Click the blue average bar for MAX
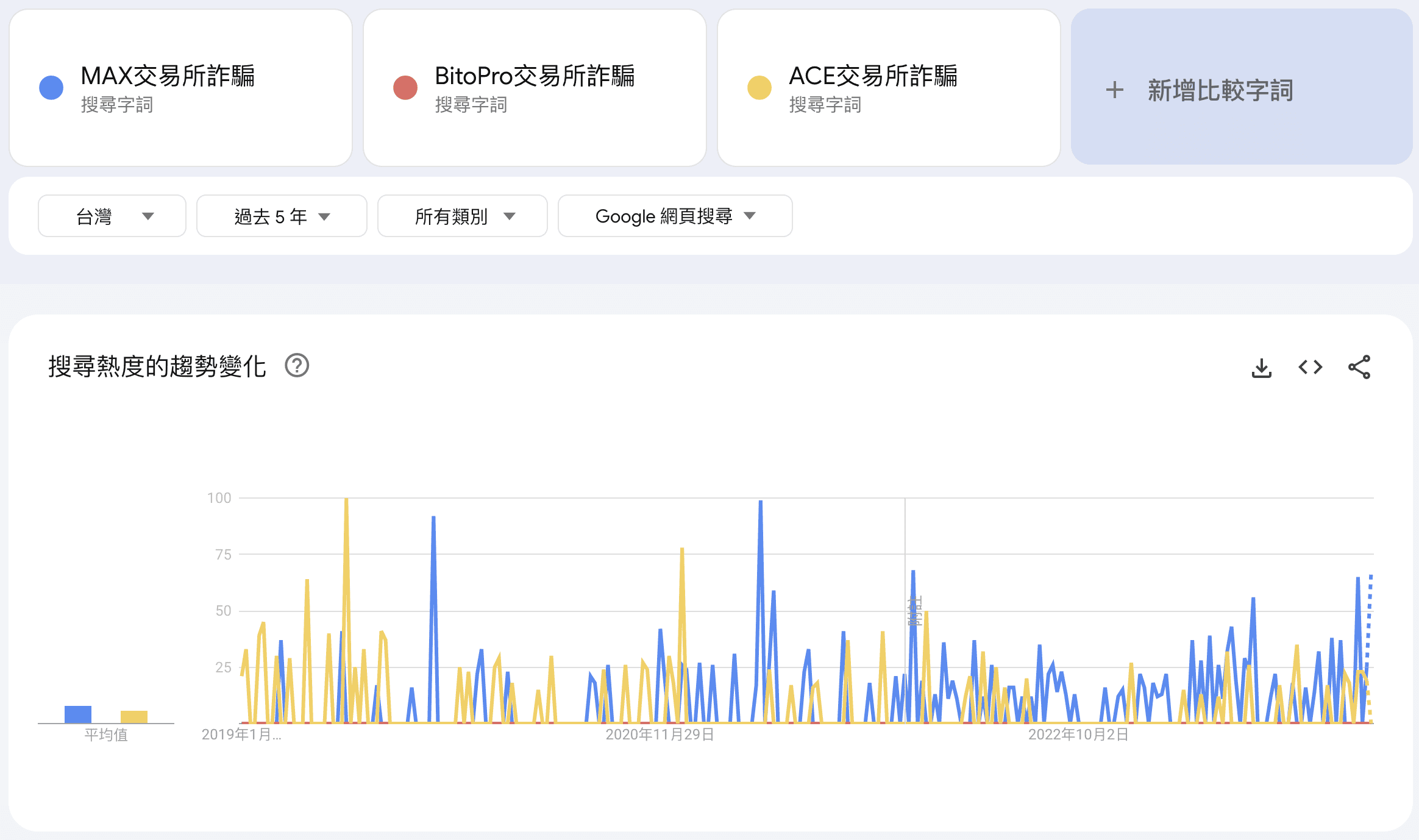 [x=78, y=714]
